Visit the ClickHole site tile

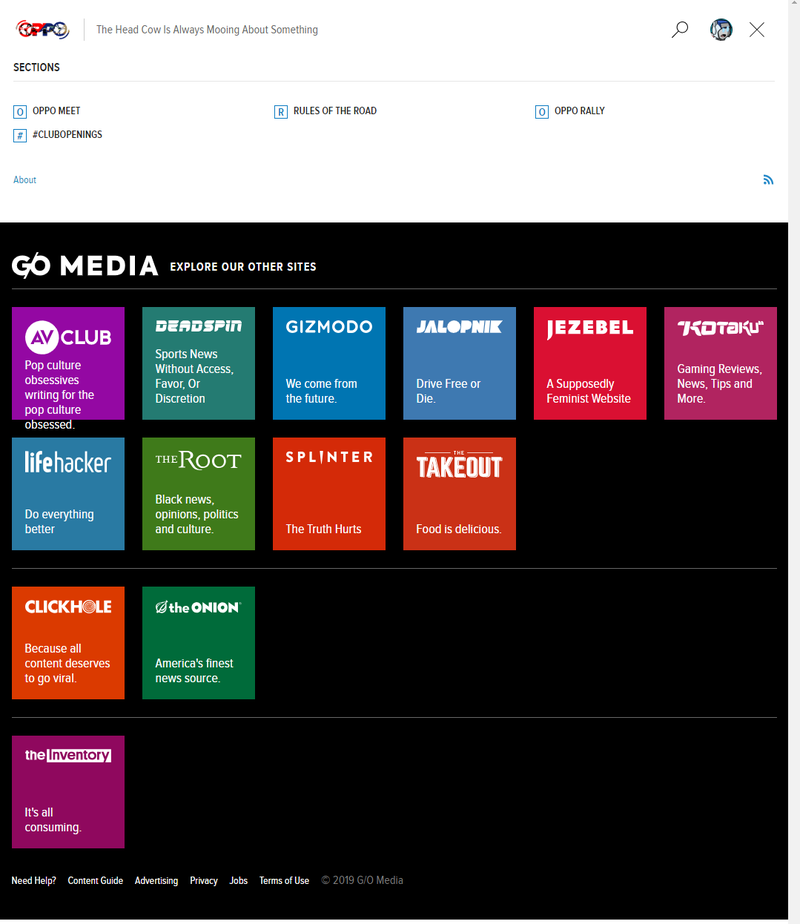68,643
